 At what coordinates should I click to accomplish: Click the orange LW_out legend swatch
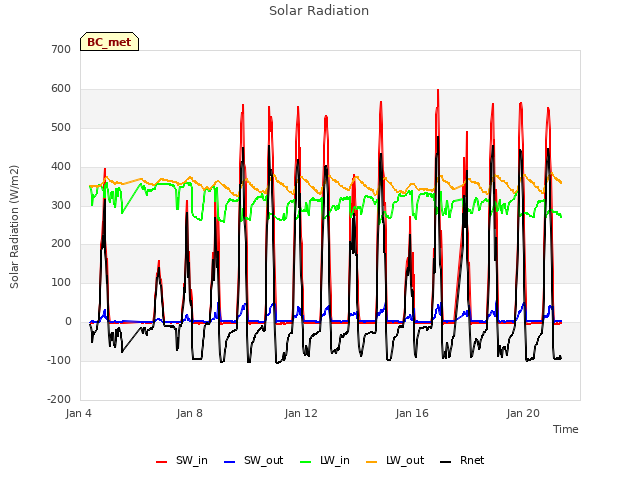coord(372,462)
